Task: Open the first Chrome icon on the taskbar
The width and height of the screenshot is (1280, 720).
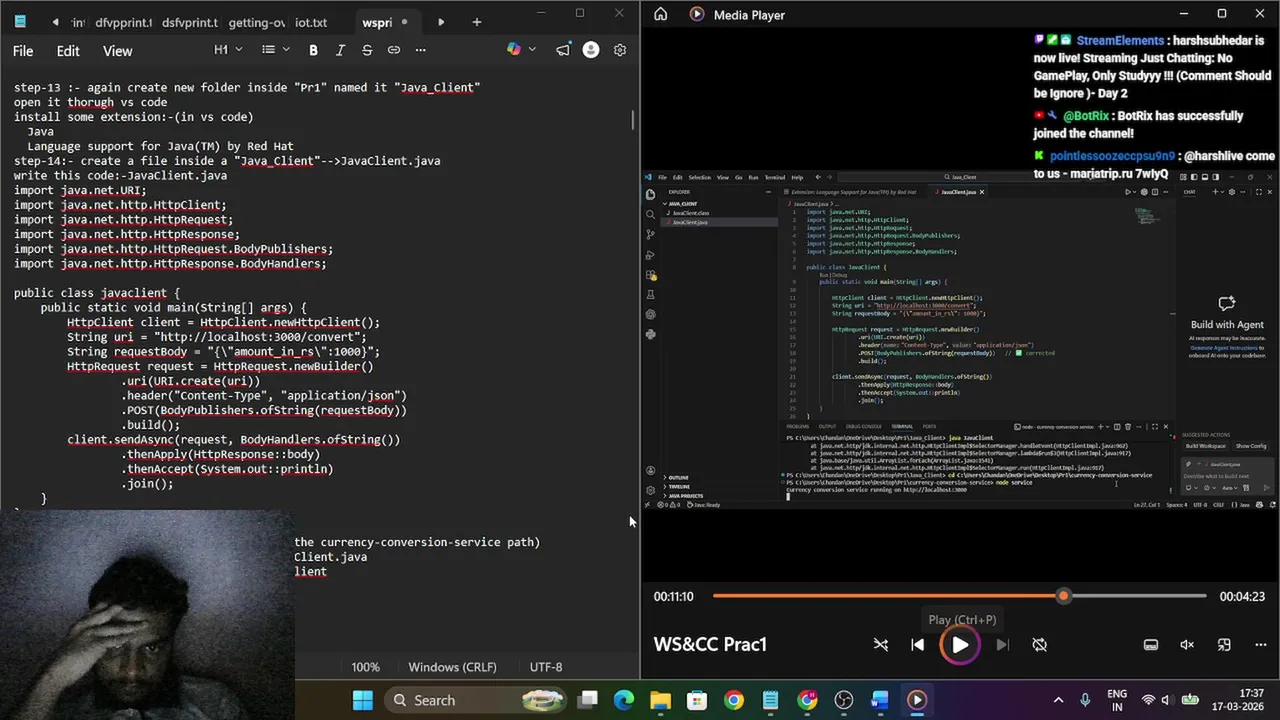Action: pyautogui.click(x=734, y=700)
